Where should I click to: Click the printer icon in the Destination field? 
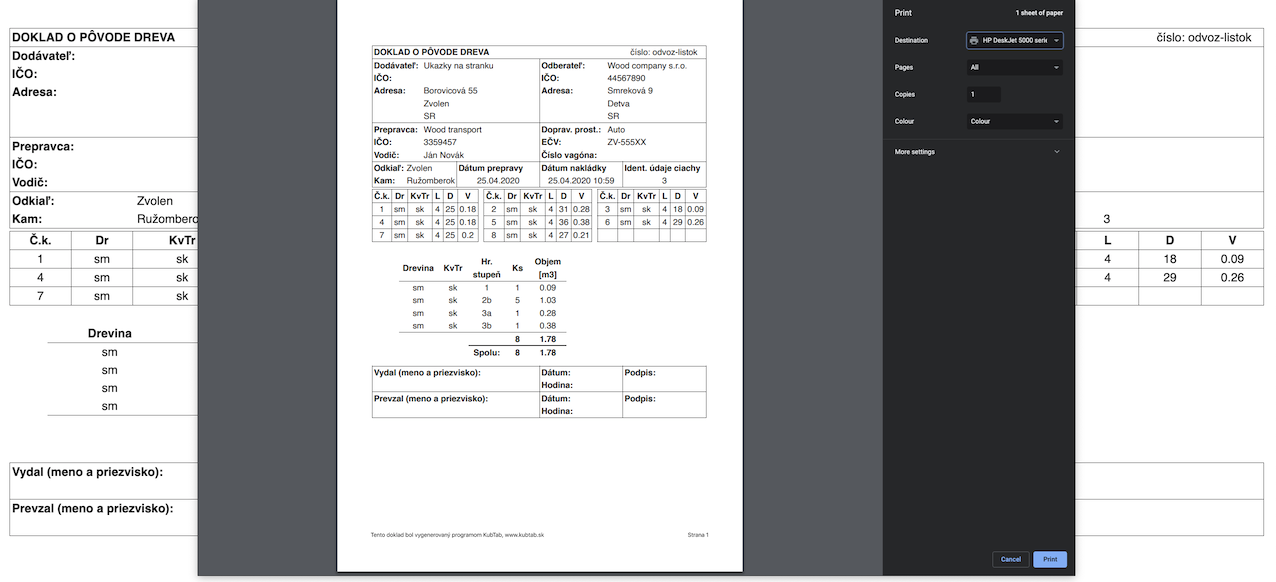[x=975, y=41]
